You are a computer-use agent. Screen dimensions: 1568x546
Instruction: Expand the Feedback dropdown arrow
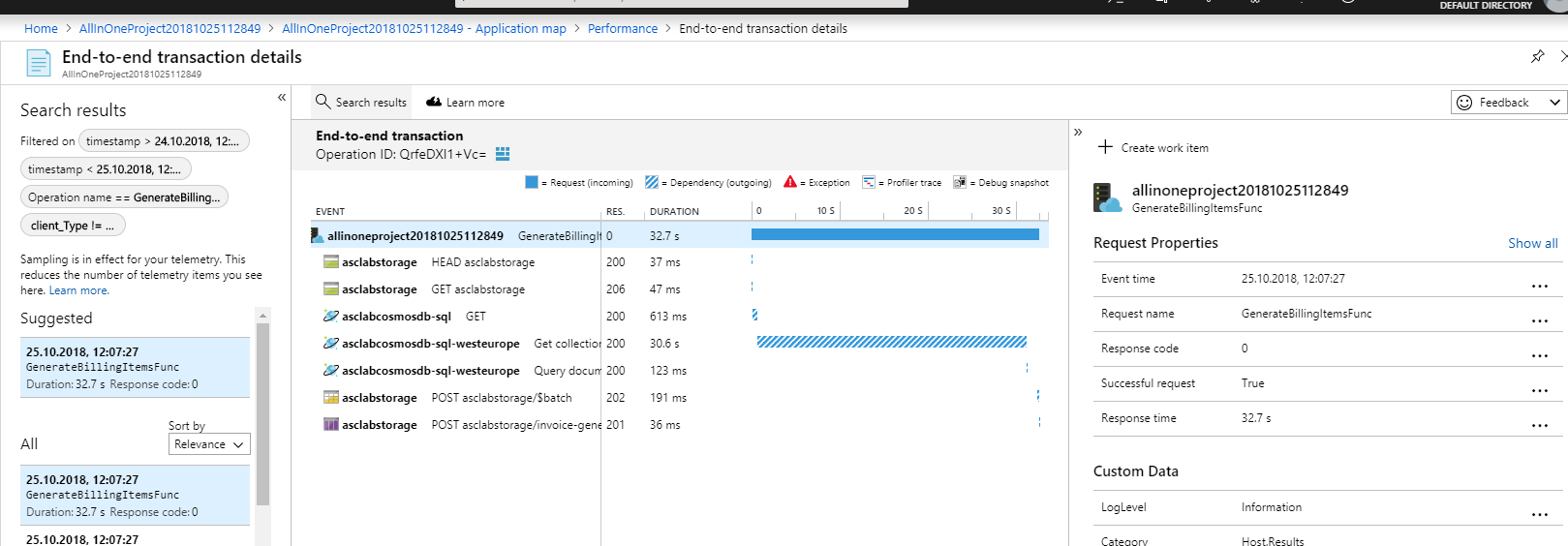tap(1554, 103)
